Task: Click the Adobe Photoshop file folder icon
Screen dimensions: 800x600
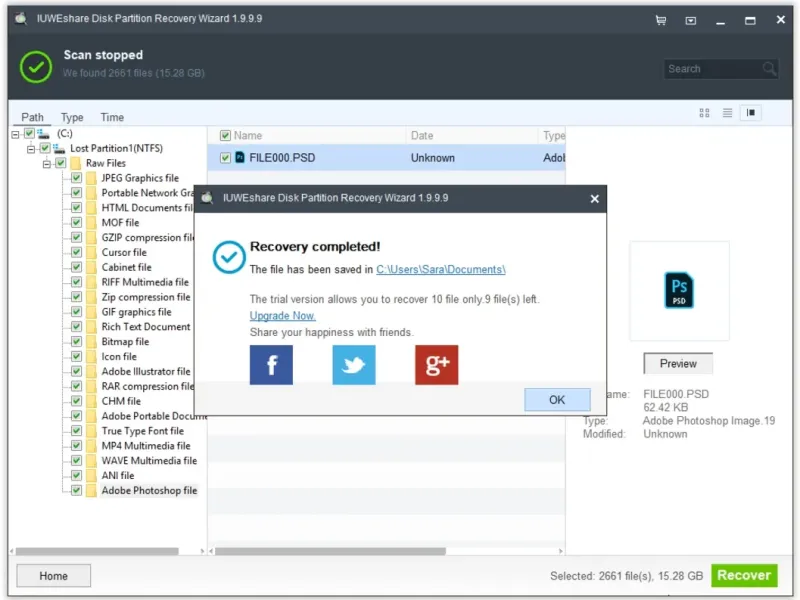Action: point(91,490)
